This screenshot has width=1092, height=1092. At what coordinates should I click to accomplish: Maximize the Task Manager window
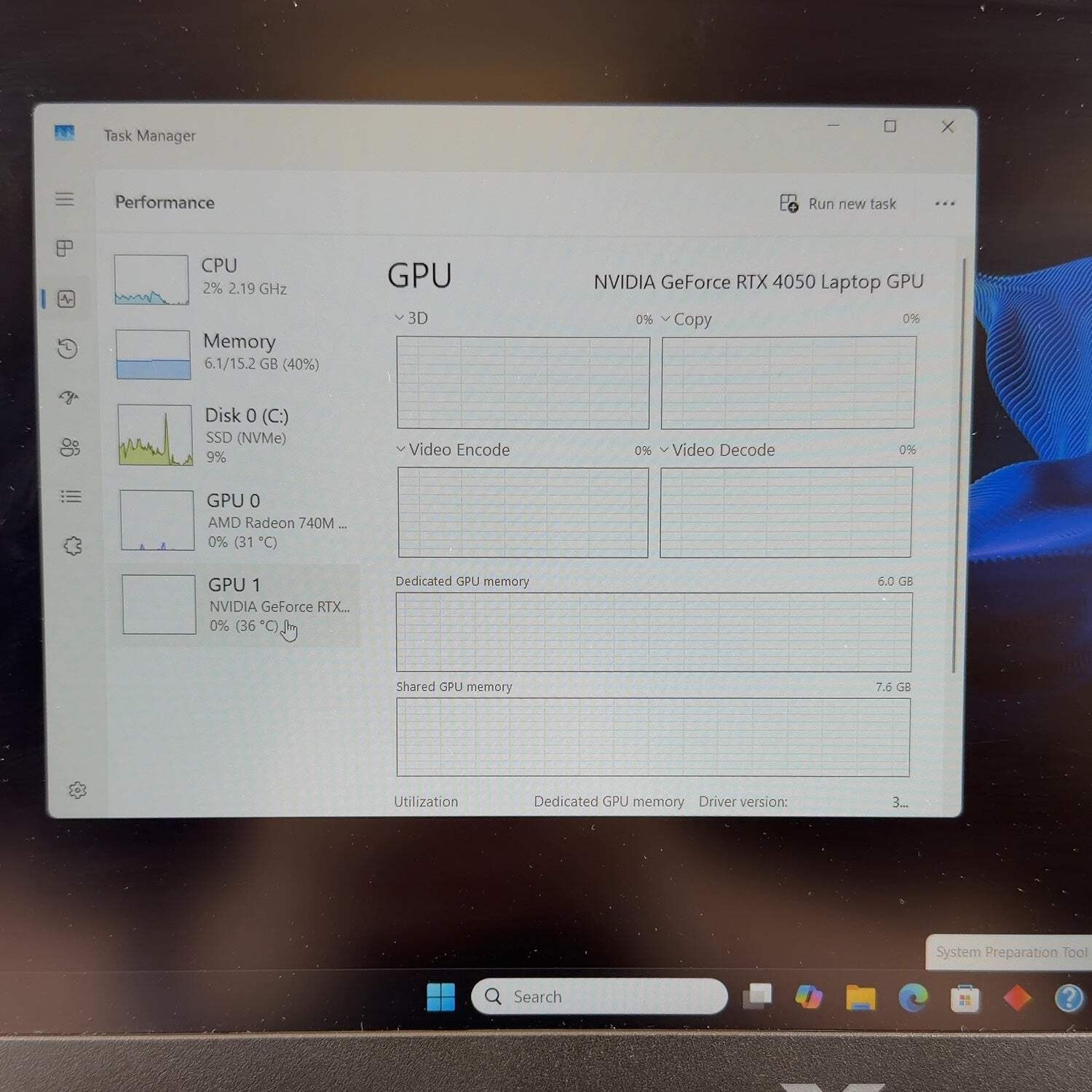point(890,127)
